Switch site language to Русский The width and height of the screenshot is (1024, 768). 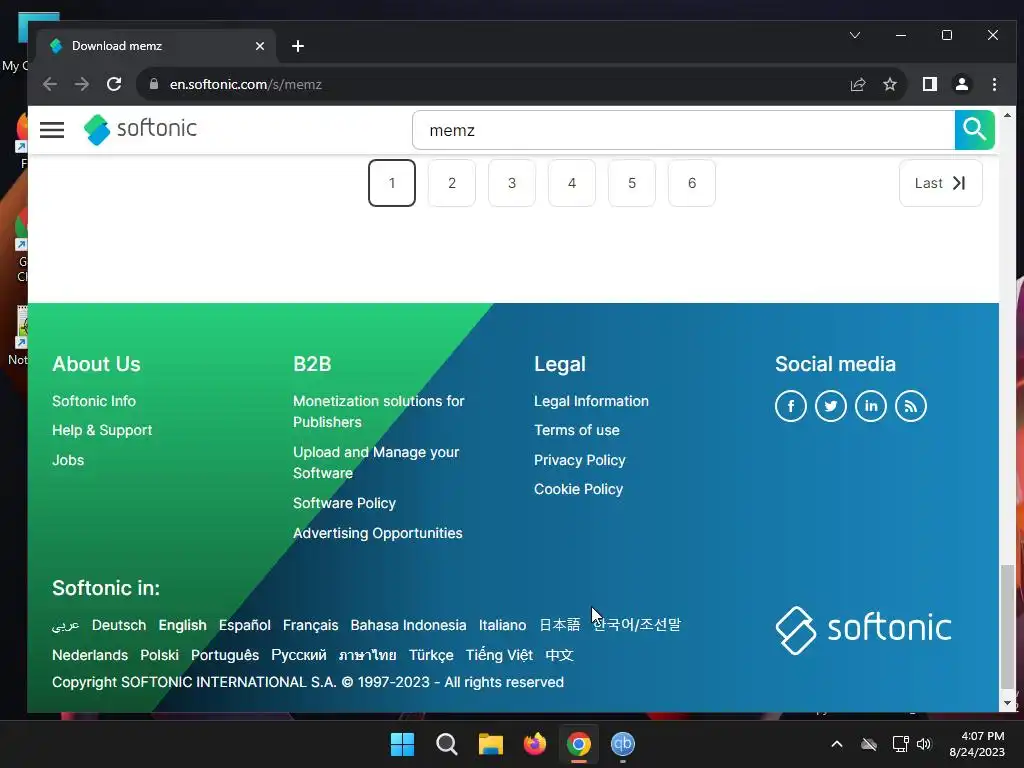[298, 655]
